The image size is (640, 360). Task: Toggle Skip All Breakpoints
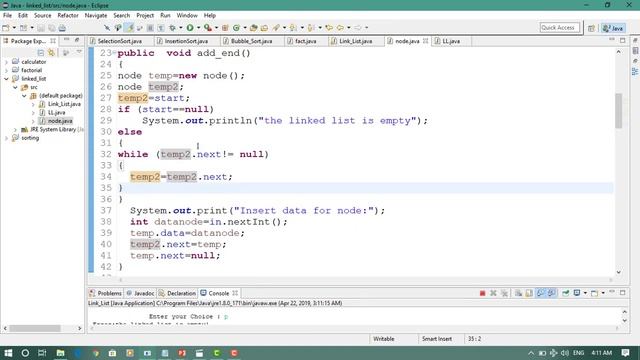point(107,28)
